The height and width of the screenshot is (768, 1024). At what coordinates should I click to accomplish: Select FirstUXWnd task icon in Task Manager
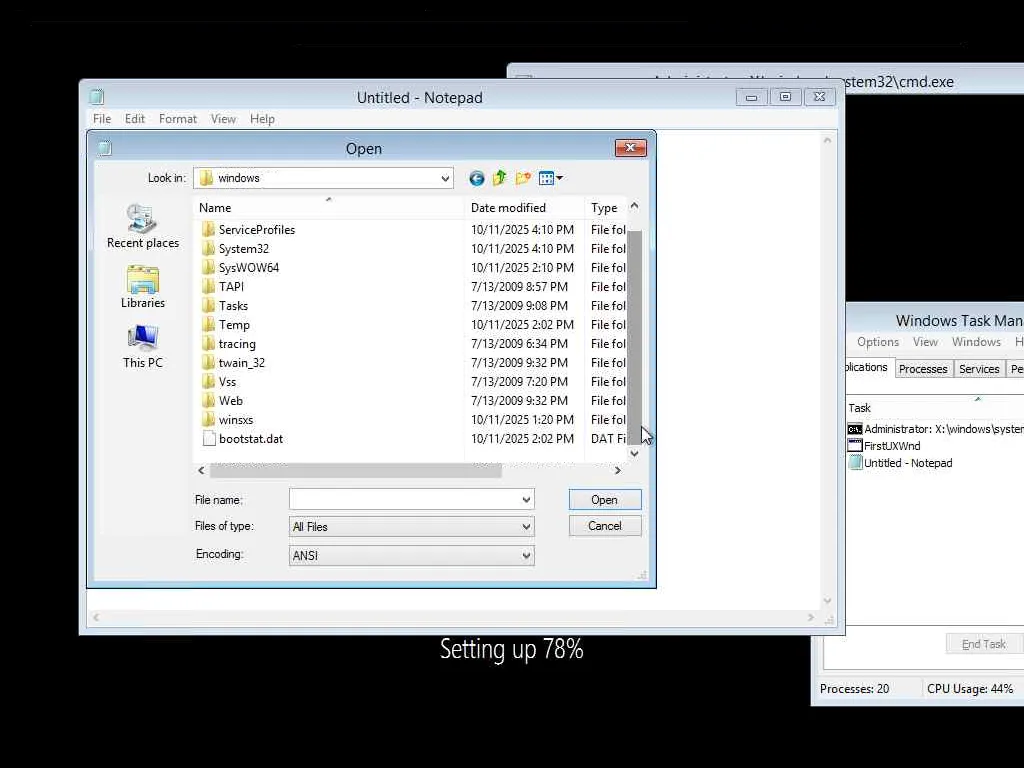coord(854,445)
